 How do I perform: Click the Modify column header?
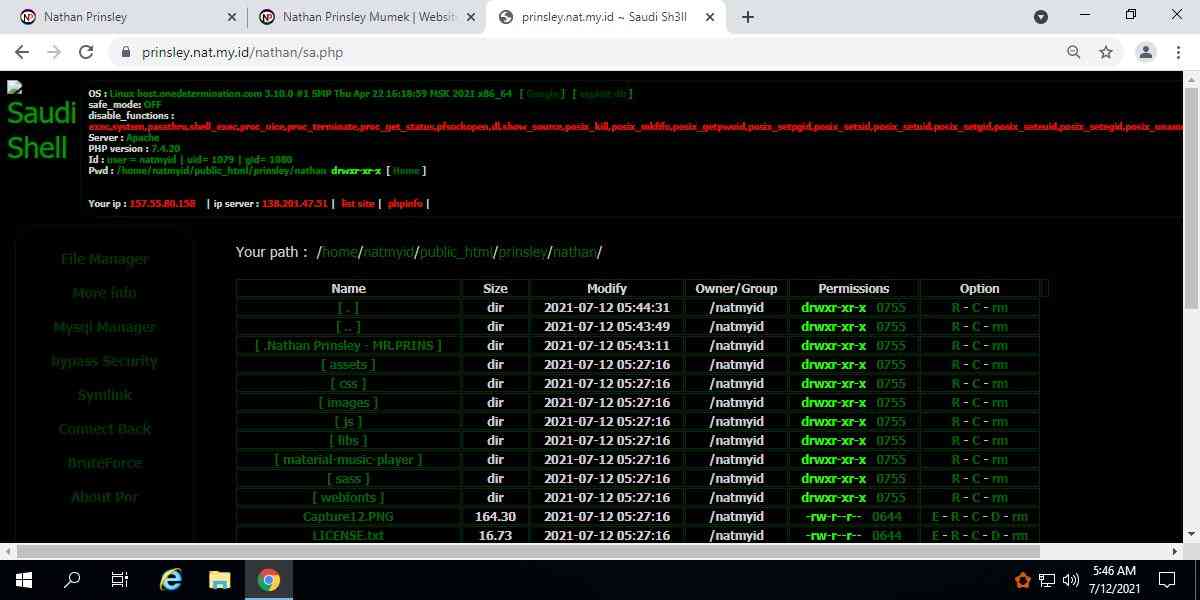coord(607,289)
